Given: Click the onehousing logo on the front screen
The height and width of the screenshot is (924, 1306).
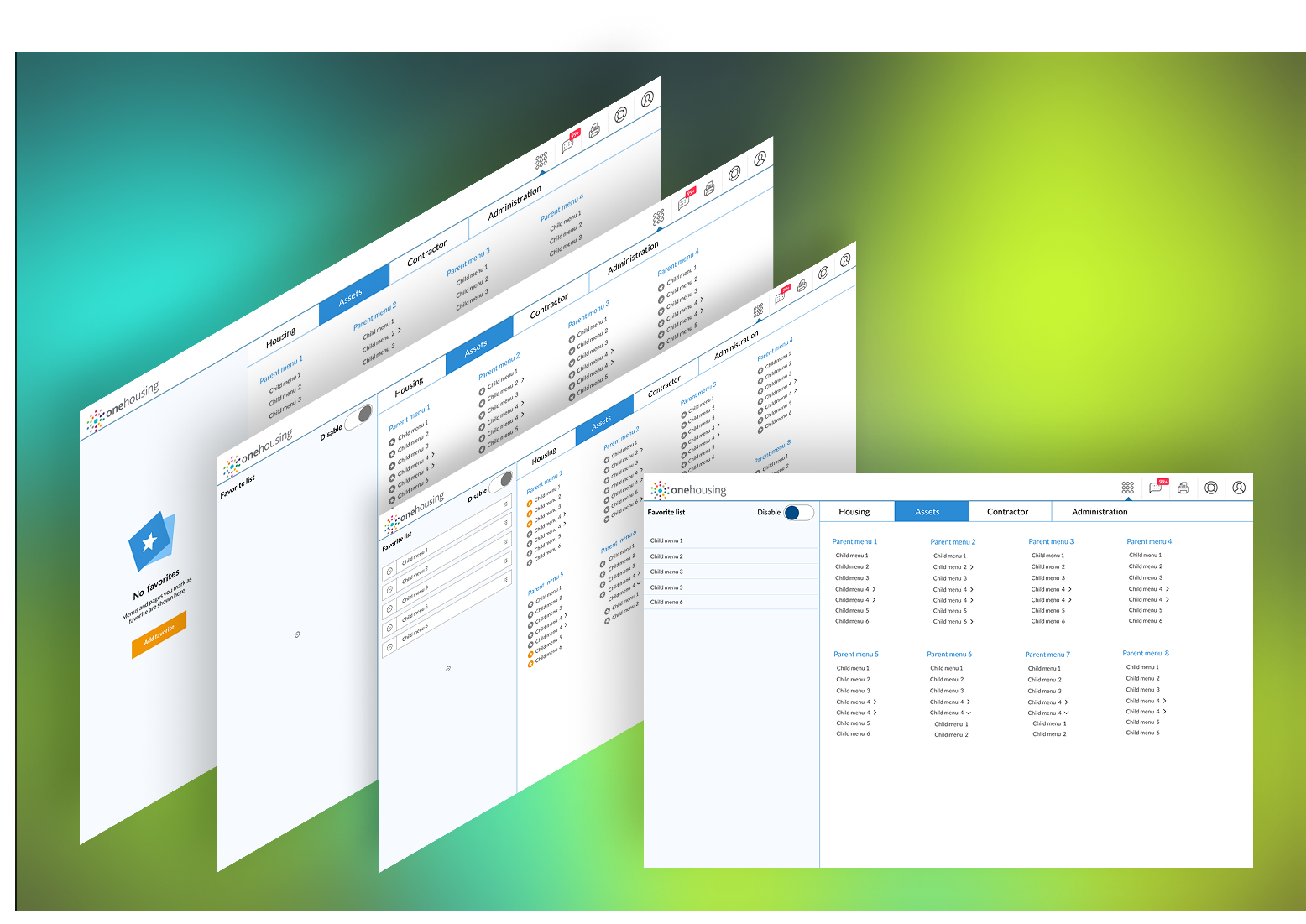Looking at the screenshot, I should click(x=689, y=490).
